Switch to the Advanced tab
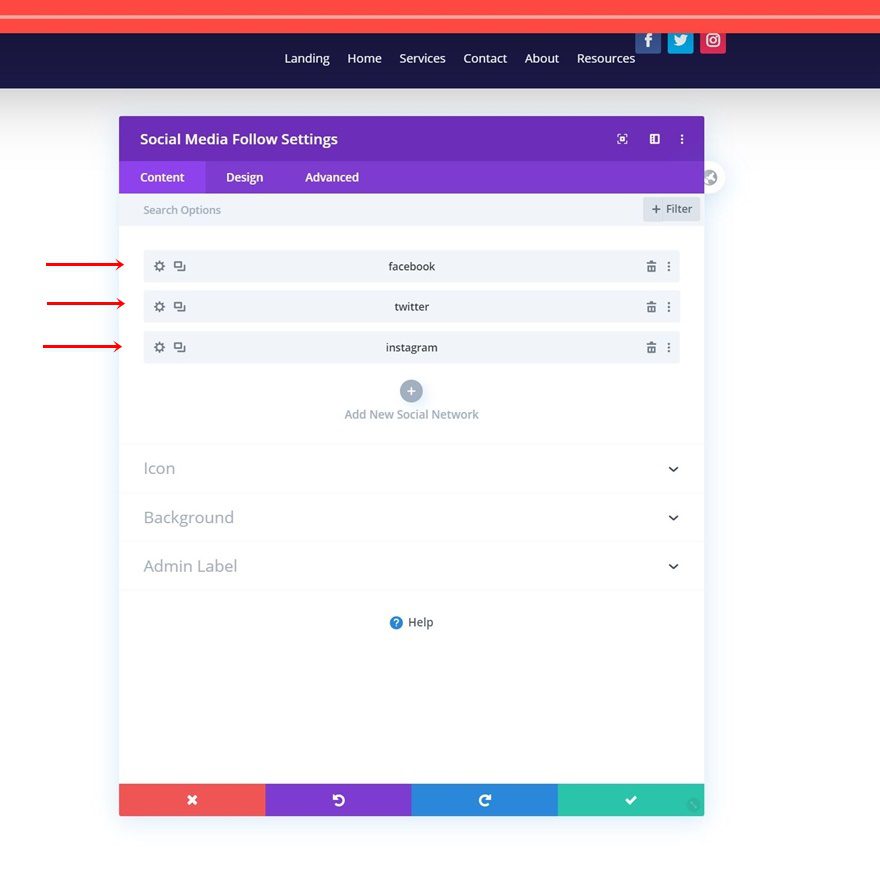The image size is (880, 879). coord(332,177)
